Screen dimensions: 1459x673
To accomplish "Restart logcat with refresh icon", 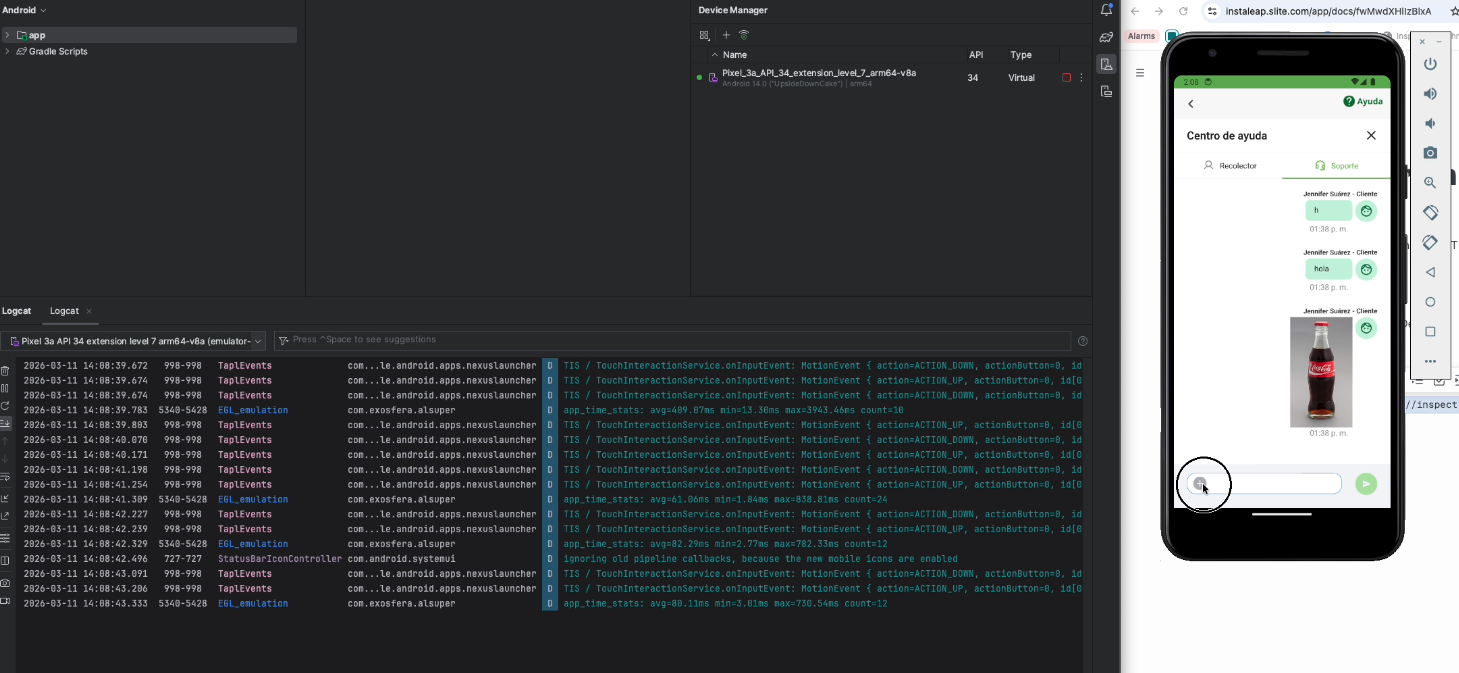I will coord(6,406).
